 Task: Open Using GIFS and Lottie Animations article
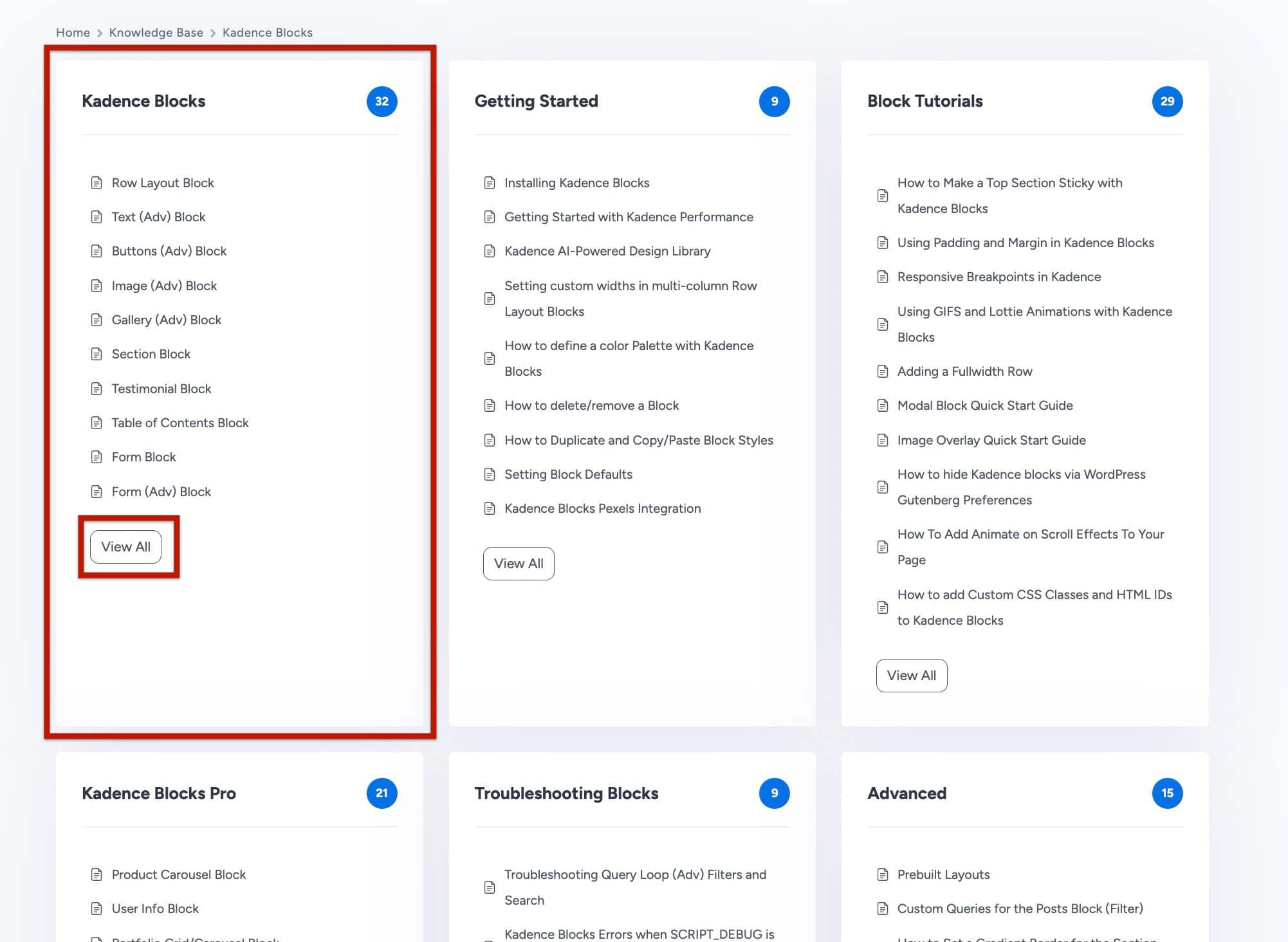coord(1035,324)
